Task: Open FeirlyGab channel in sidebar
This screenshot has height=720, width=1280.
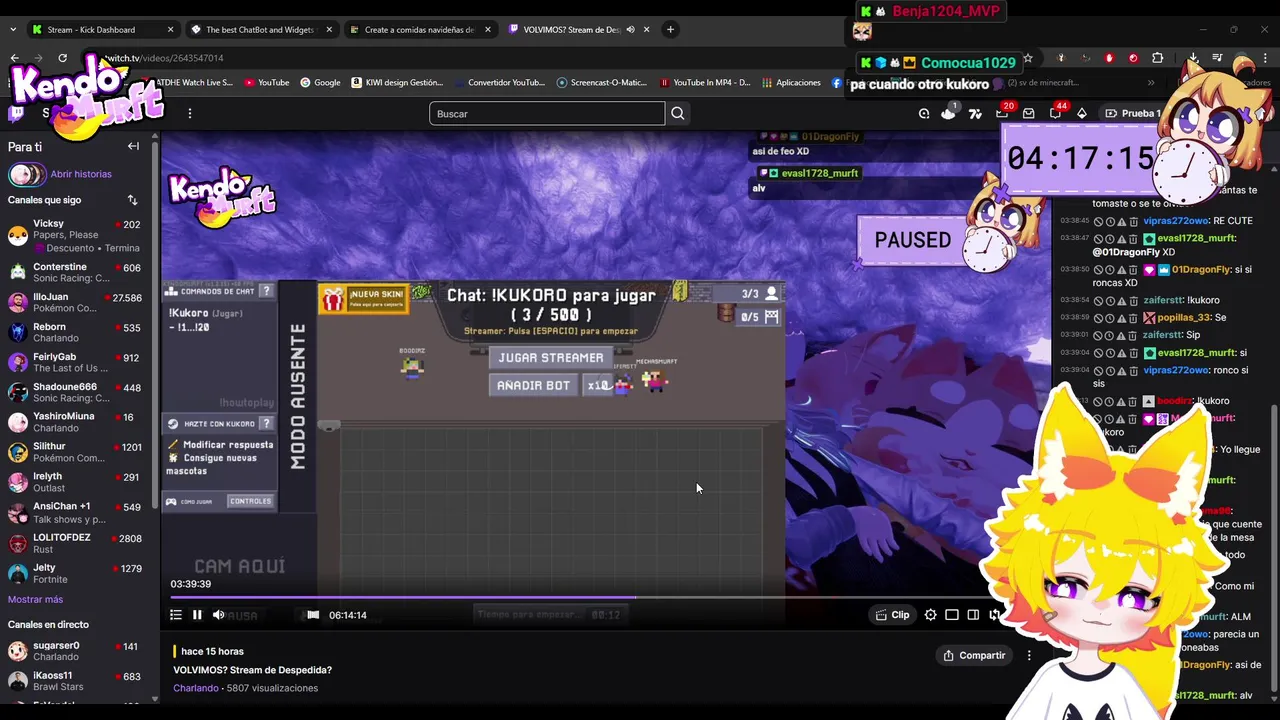Action: (78, 362)
